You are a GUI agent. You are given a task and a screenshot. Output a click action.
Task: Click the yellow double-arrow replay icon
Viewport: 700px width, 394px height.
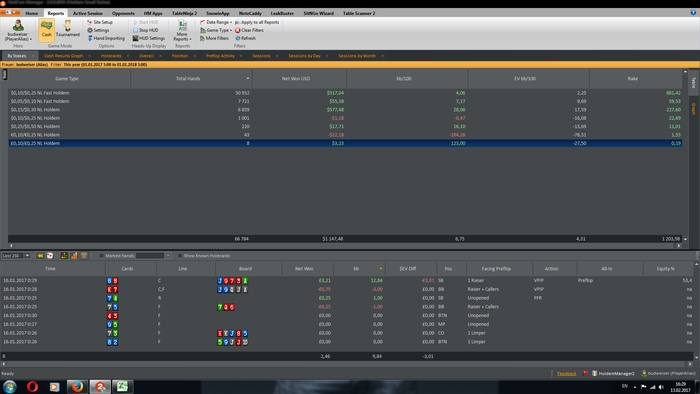point(40,256)
